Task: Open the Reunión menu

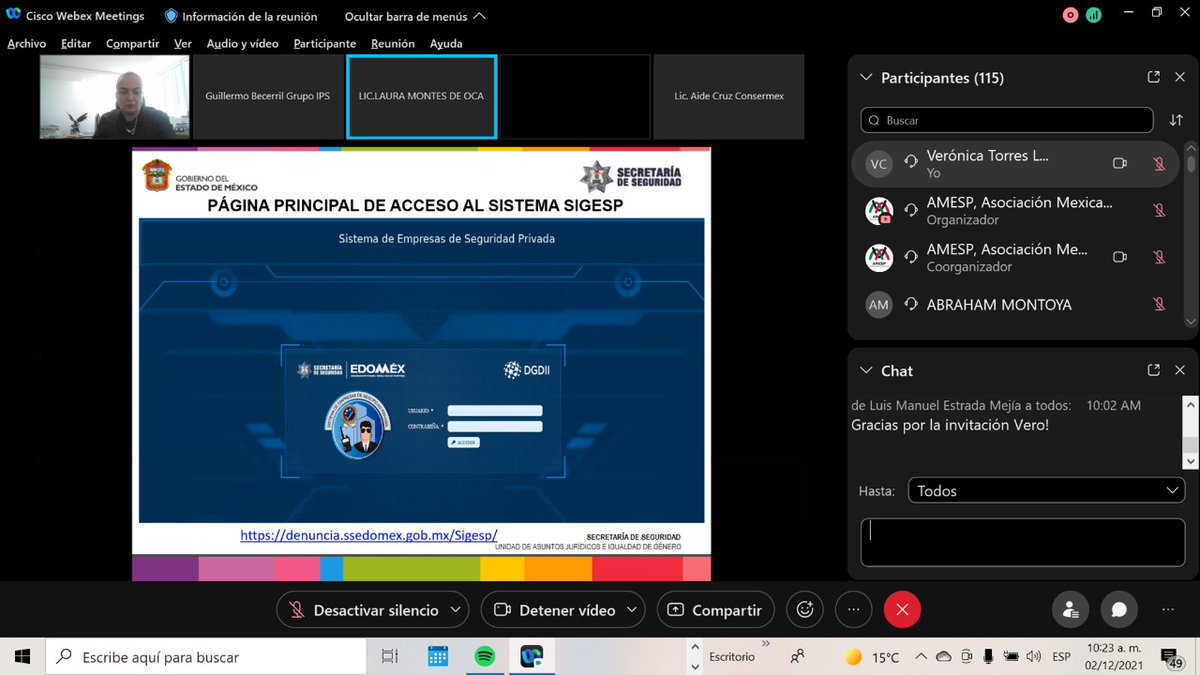Action: 393,43
